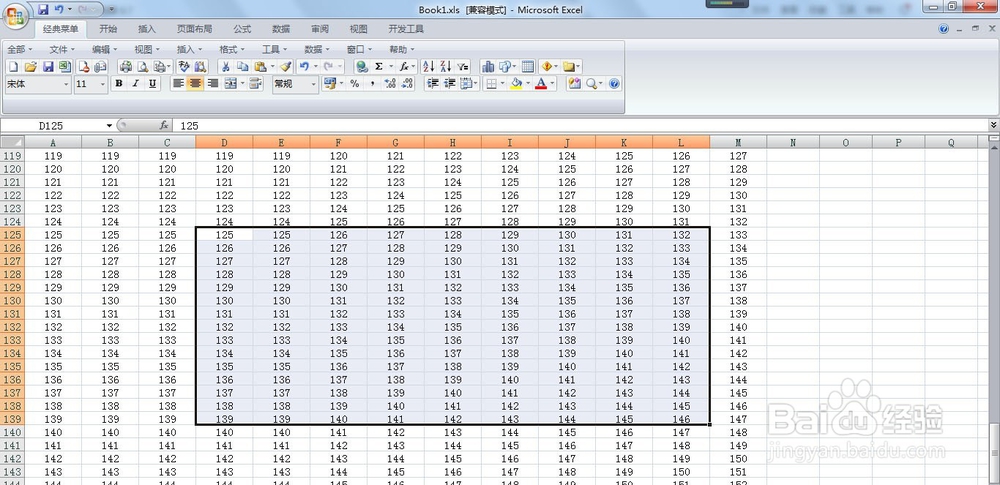This screenshot has width=1000, height=485.
Task: Open the 帮助 classic menu
Action: pyautogui.click(x=402, y=49)
